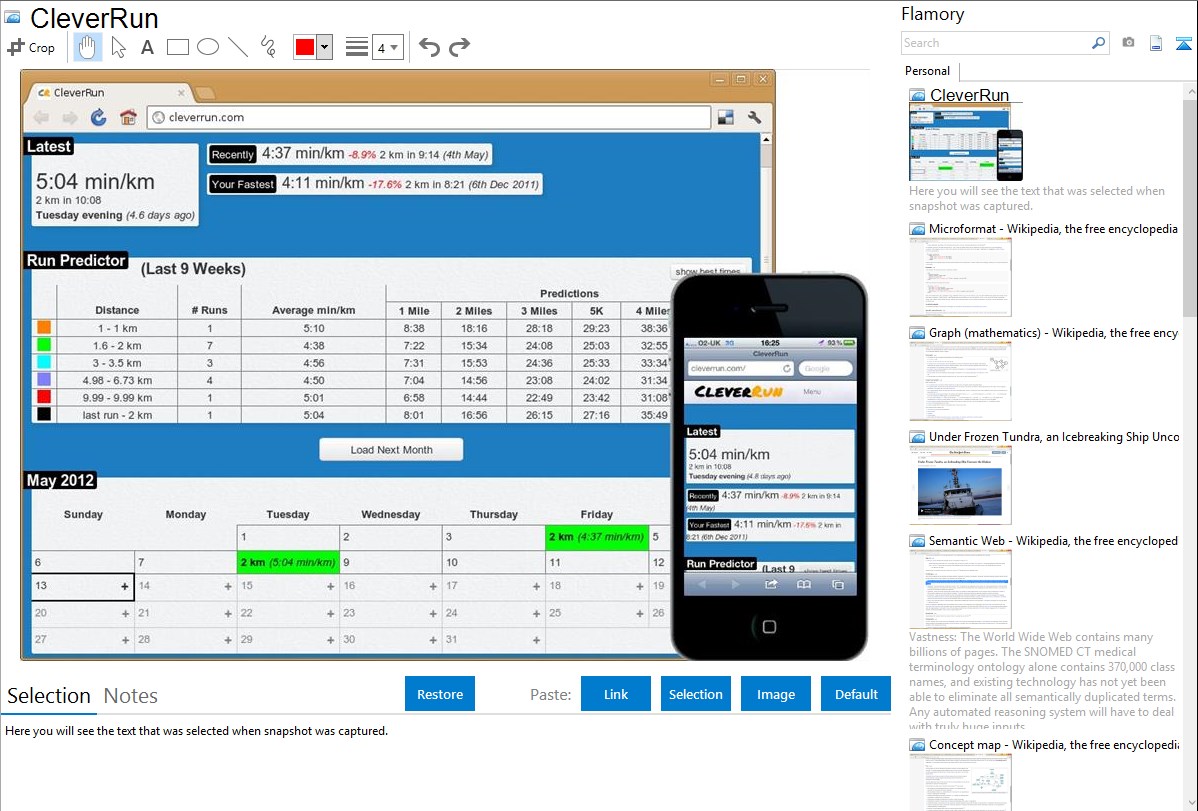Image resolution: width=1198 pixels, height=811 pixels.
Task: Pick the rectangle shape tool
Action: coord(178,47)
